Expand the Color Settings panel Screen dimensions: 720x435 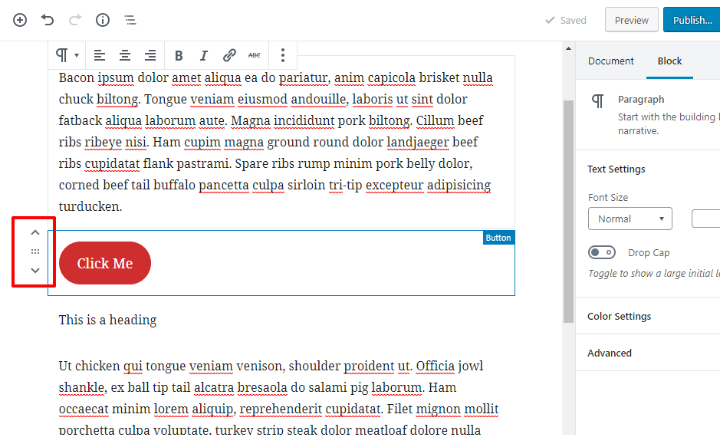[x=647, y=316]
